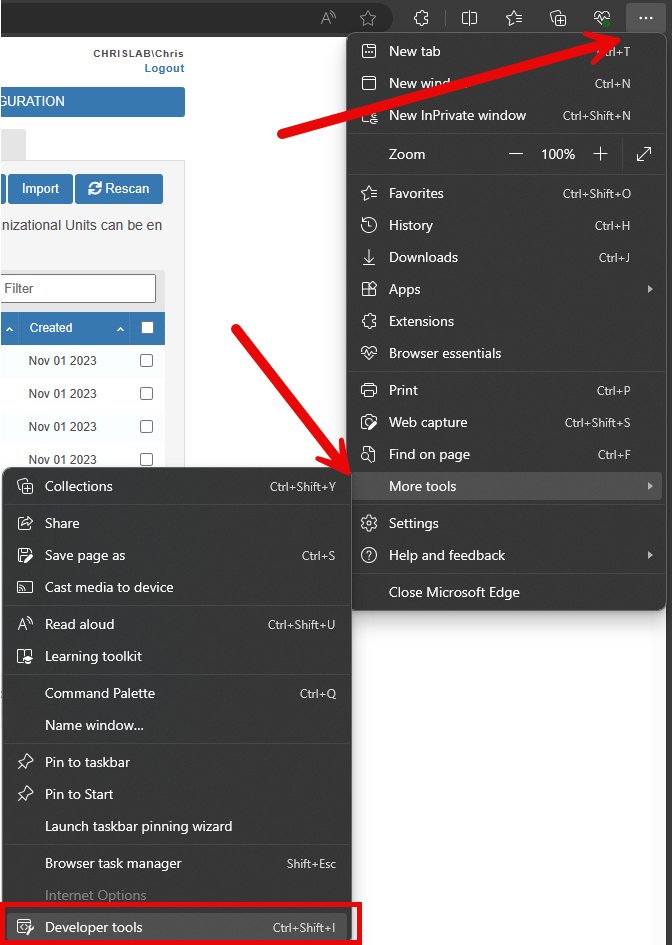Check the first Nov 01 2023 row checkbox

pos(147,361)
